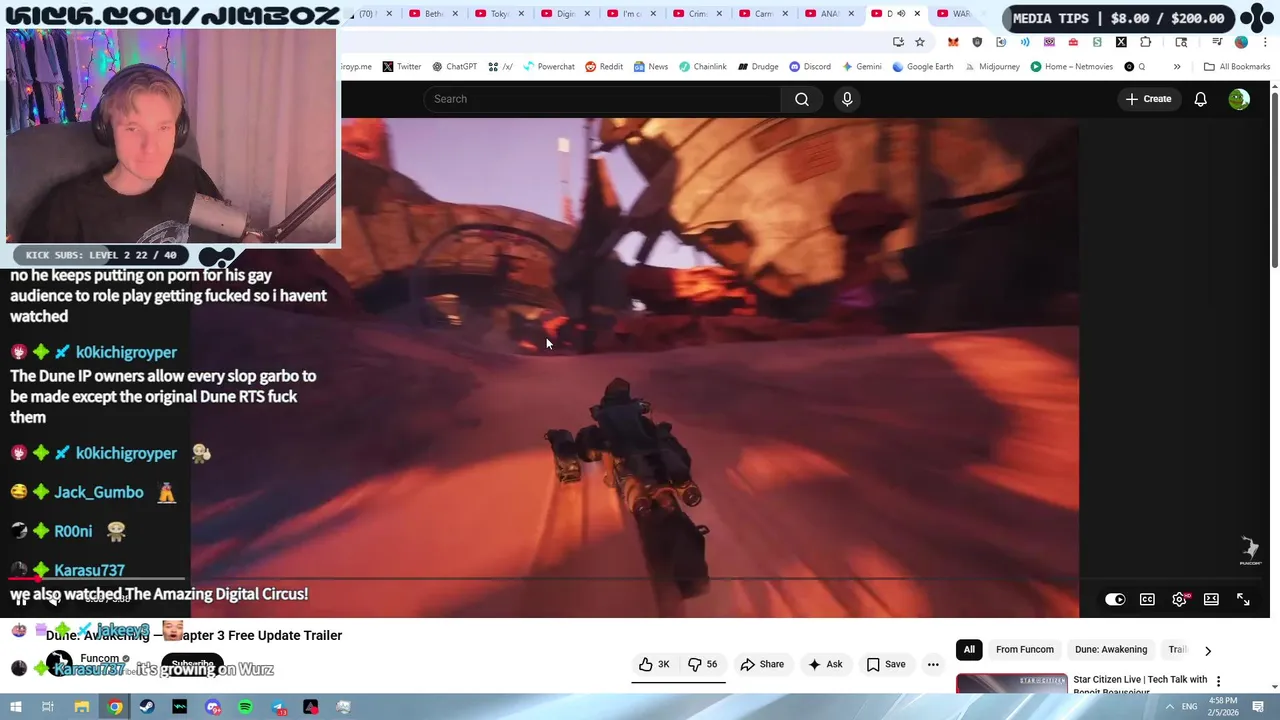Screen dimensions: 1280x720
Task: Open the Google Earth bookmark
Action: 922,67
